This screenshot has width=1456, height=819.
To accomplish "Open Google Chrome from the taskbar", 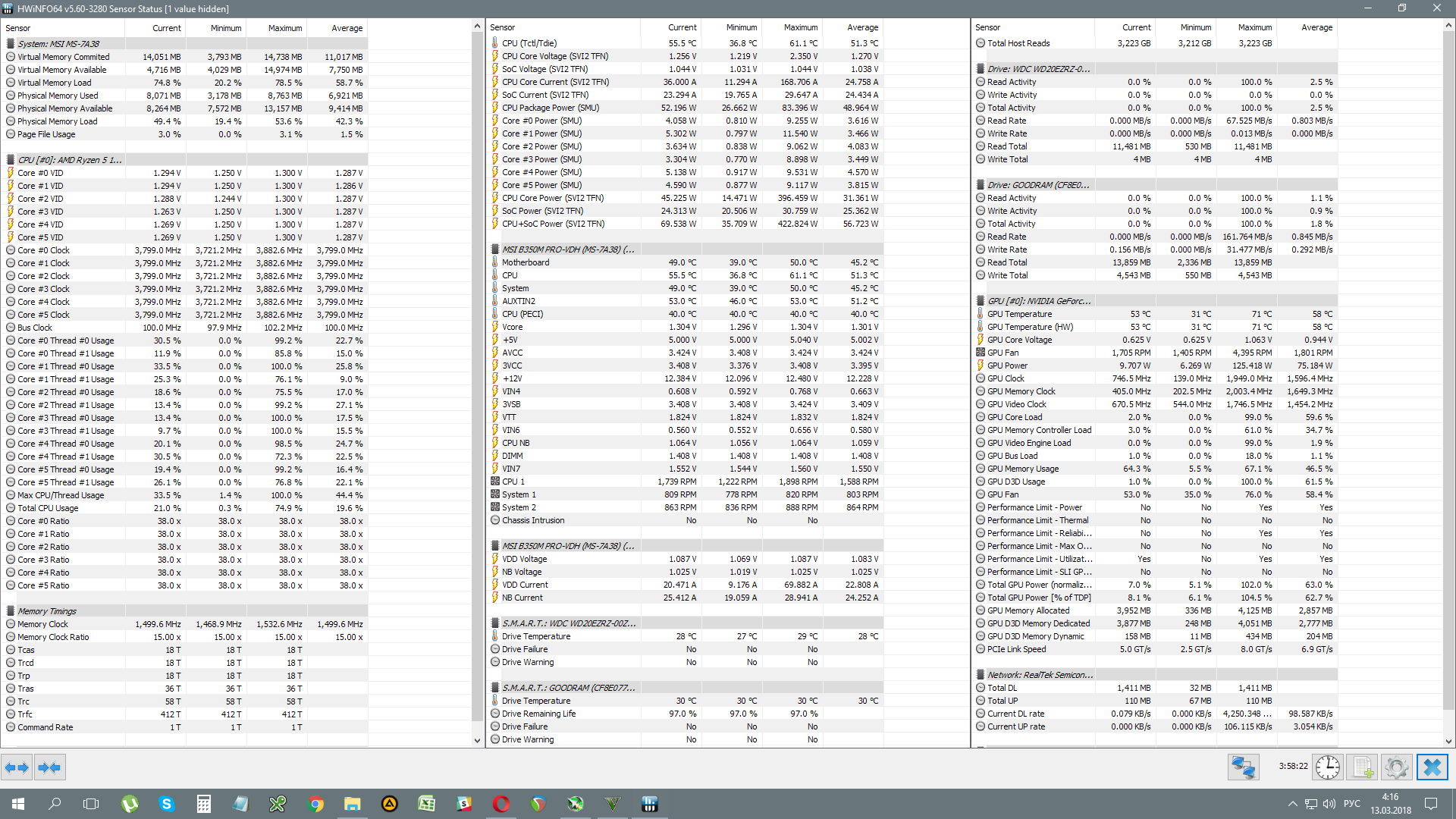I will tap(315, 804).
